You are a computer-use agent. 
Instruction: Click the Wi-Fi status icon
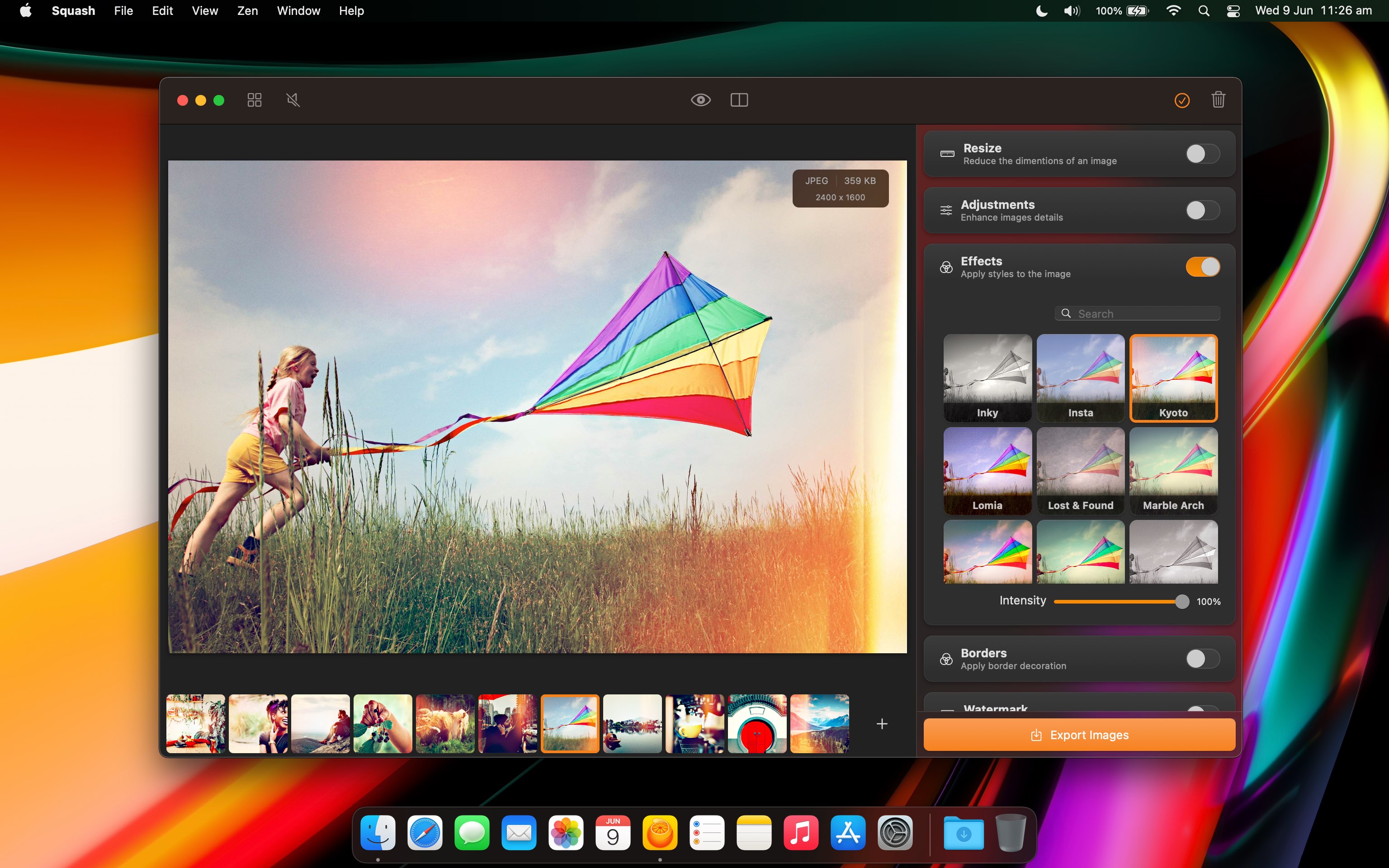point(1173,11)
